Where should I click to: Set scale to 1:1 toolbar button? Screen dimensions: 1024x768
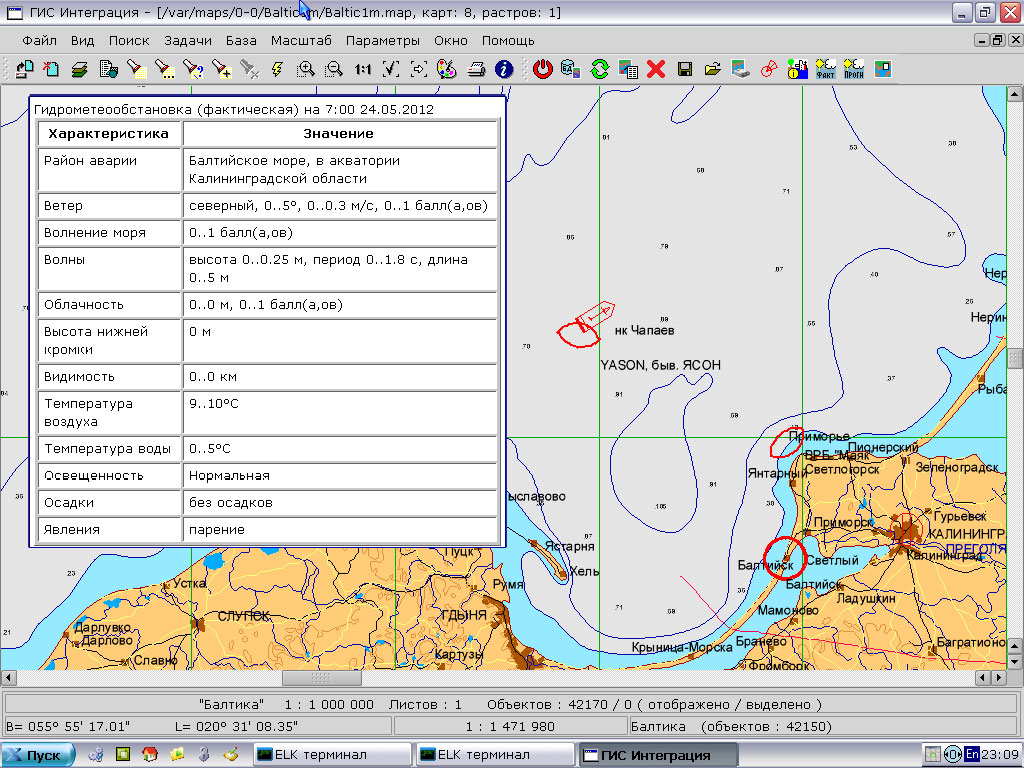click(362, 69)
